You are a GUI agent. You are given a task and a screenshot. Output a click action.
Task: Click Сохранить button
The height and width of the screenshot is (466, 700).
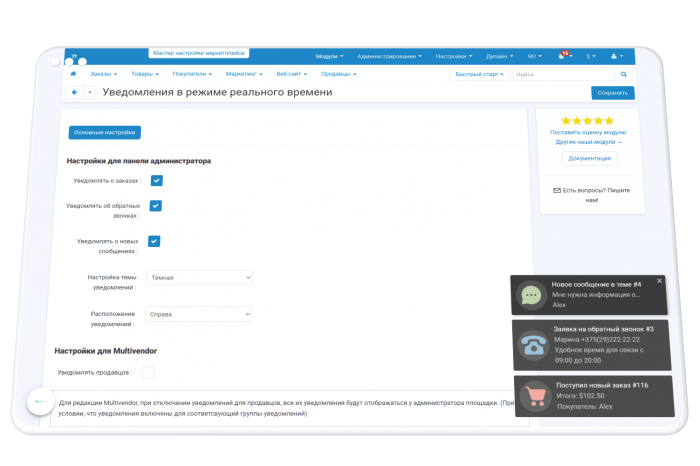point(612,93)
